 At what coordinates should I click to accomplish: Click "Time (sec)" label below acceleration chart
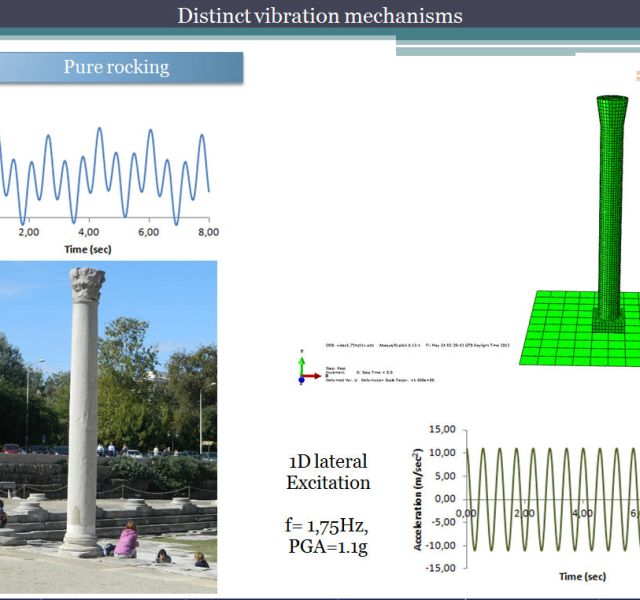(x=582, y=576)
